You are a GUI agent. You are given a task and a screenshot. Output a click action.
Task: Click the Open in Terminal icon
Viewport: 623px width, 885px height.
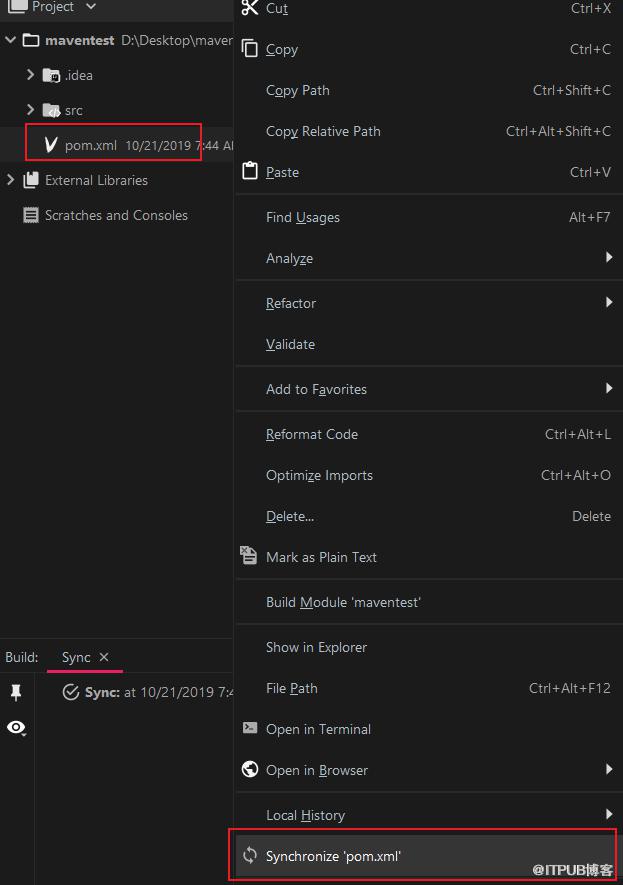[249, 728]
